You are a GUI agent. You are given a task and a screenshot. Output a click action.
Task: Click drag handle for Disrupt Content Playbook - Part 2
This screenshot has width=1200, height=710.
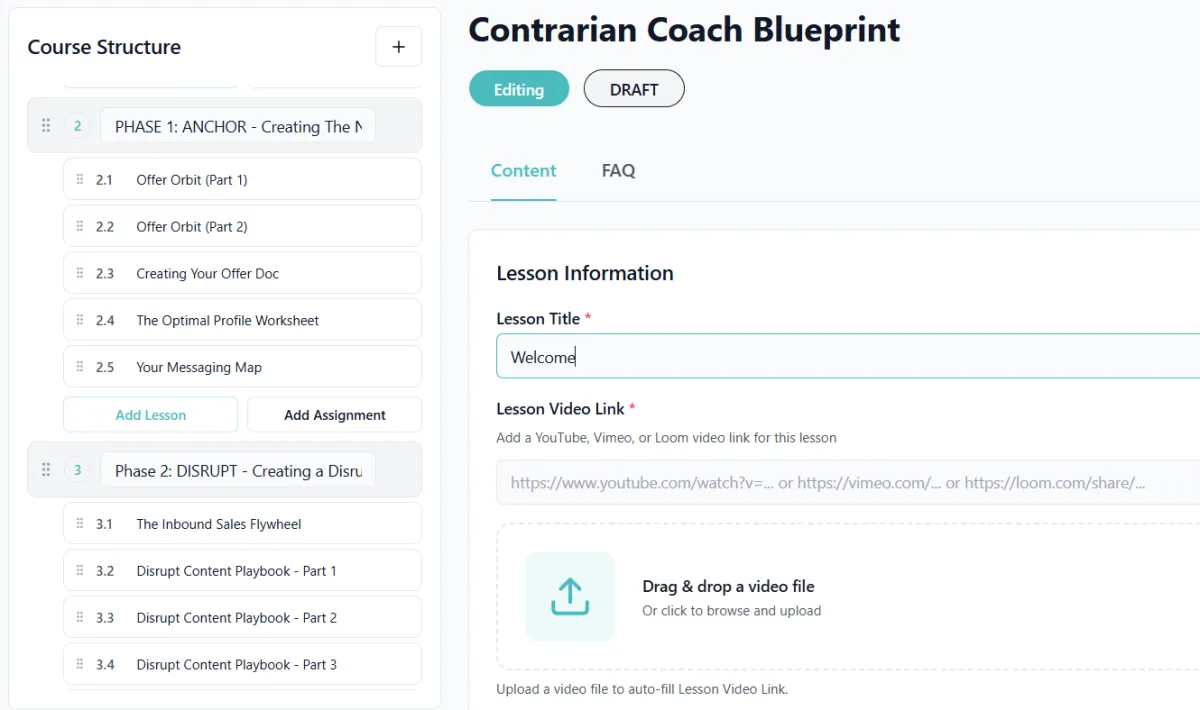pyautogui.click(x=80, y=618)
